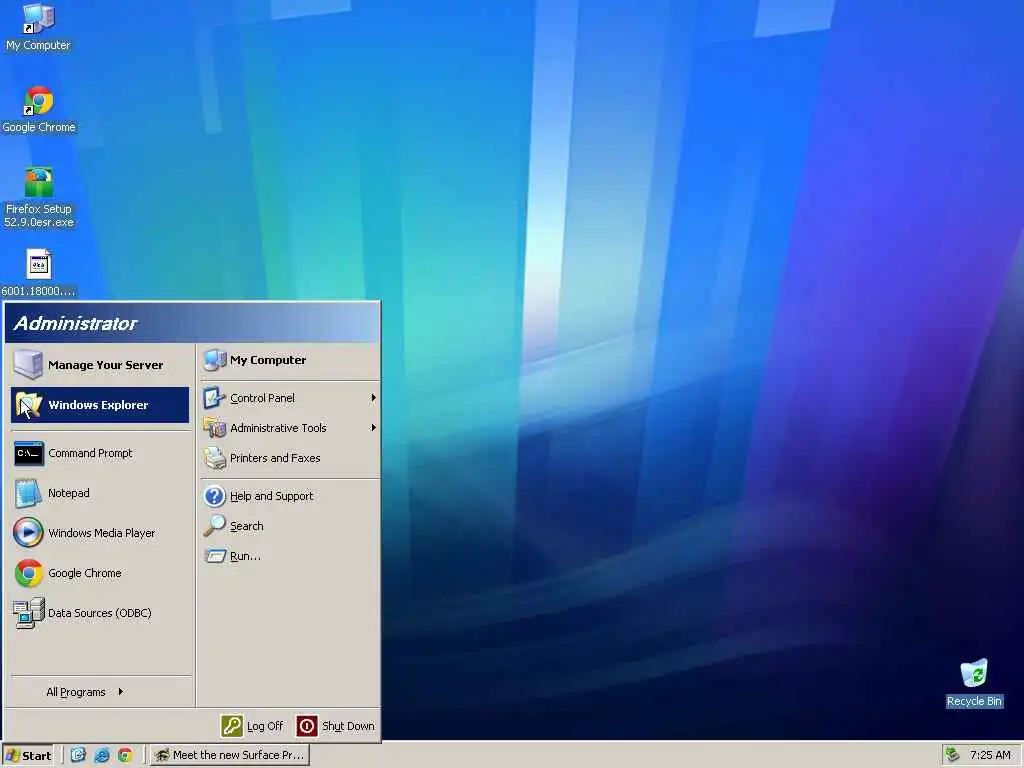Viewport: 1024px width, 768px height.
Task: Click the Run icon in Start menu
Action: coord(214,556)
